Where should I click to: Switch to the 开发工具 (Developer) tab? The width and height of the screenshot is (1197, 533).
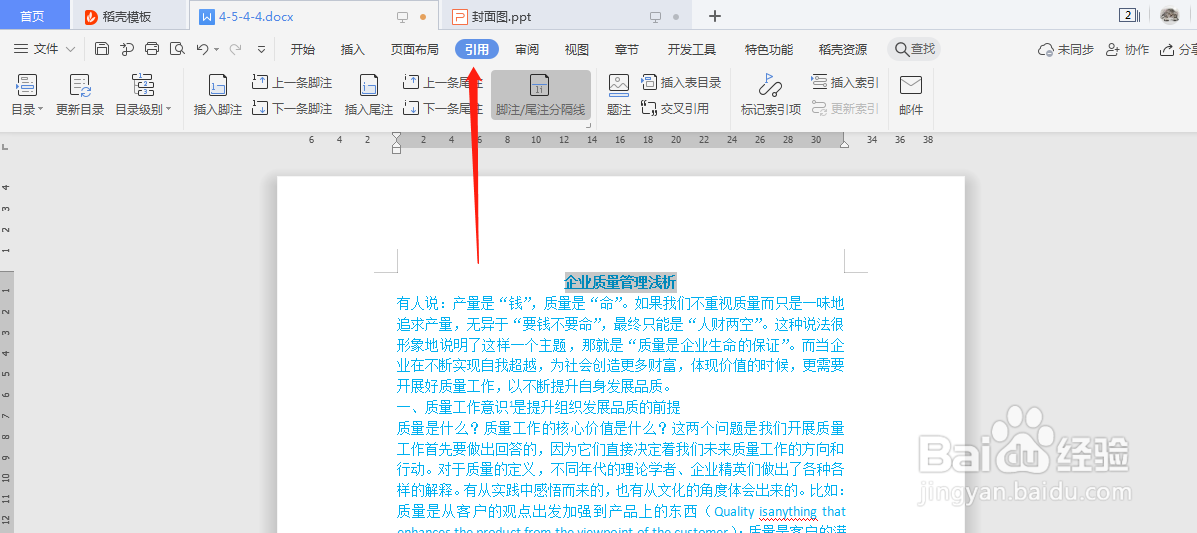coord(692,50)
